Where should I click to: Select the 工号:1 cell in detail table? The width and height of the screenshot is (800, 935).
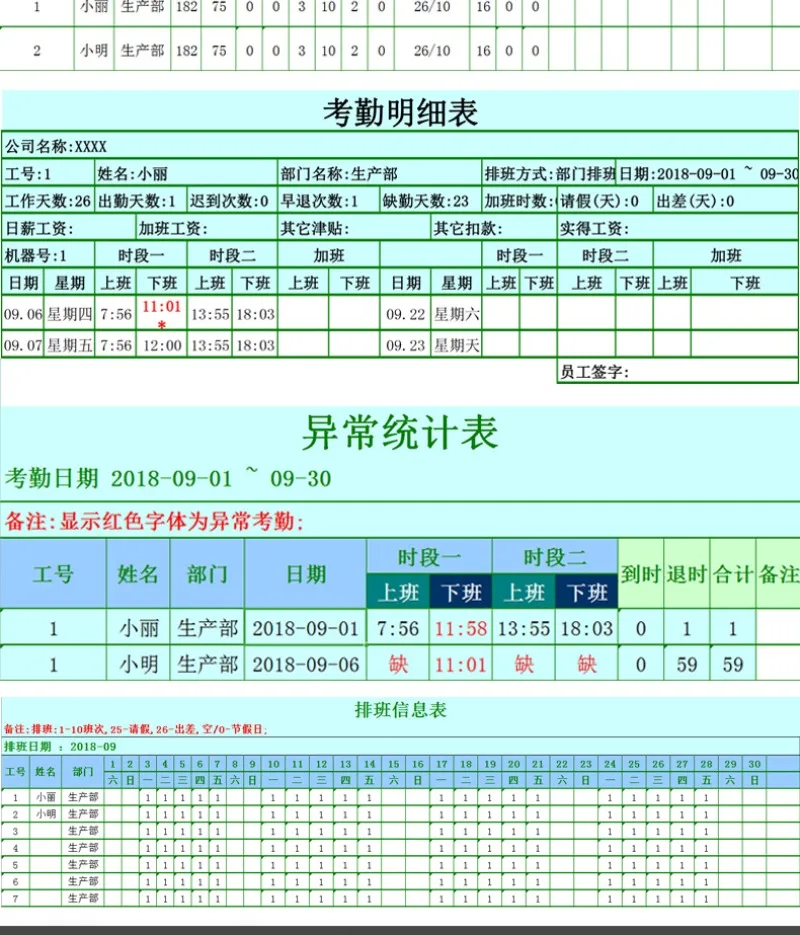pos(48,174)
